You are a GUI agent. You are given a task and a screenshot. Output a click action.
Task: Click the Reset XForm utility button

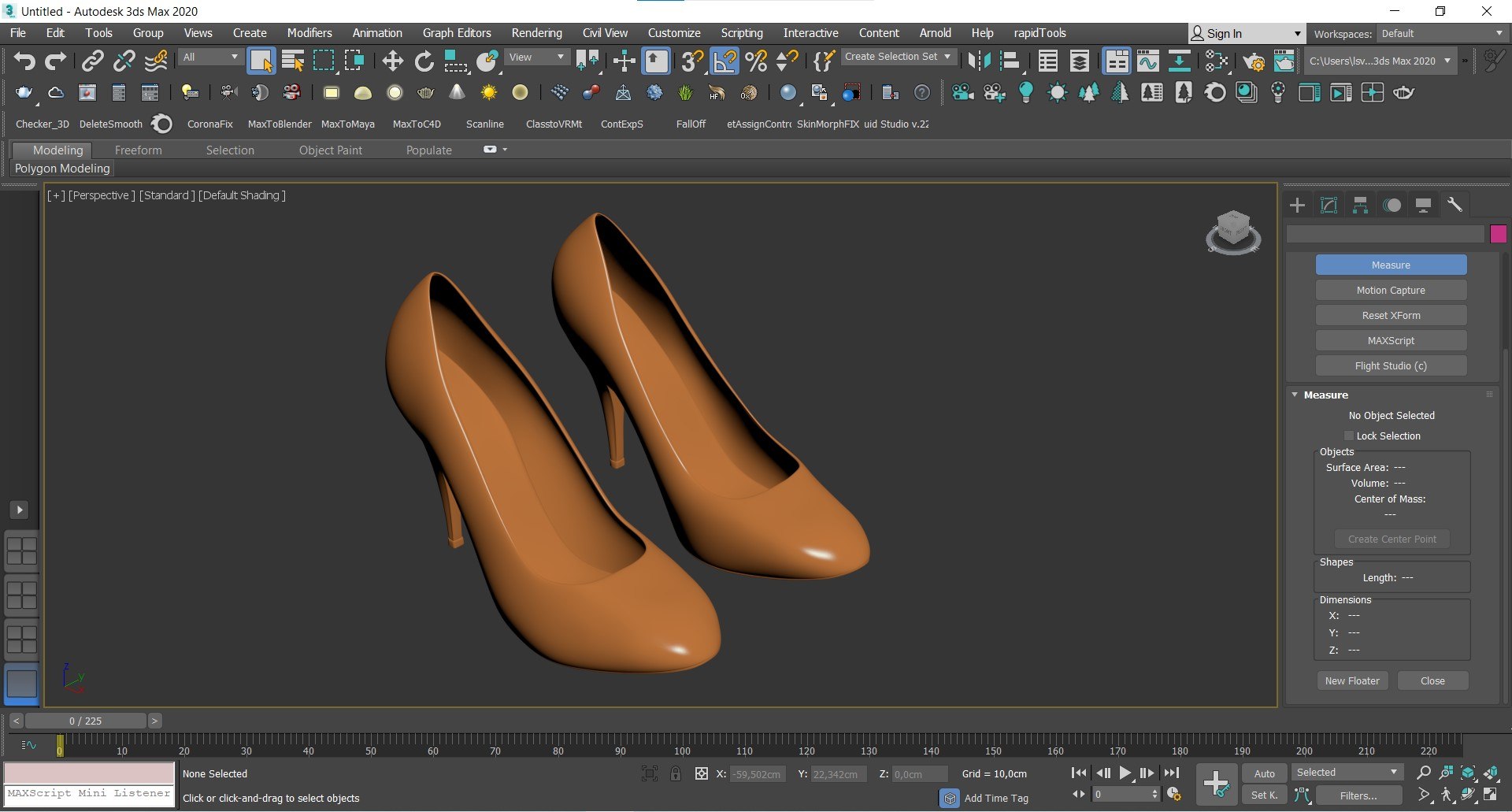click(1391, 315)
